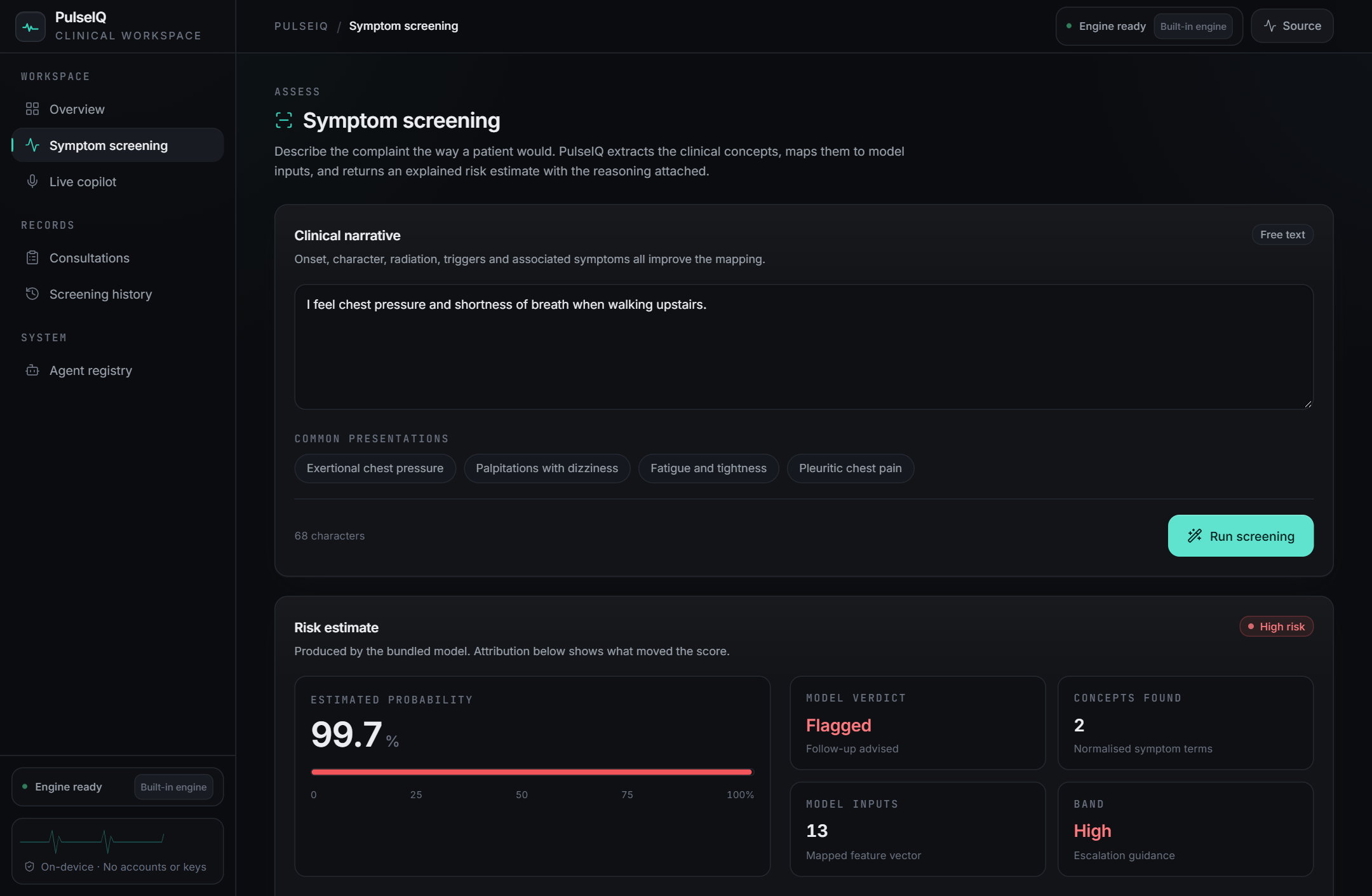Click the Built-in engine badge in the sidebar

click(173, 787)
